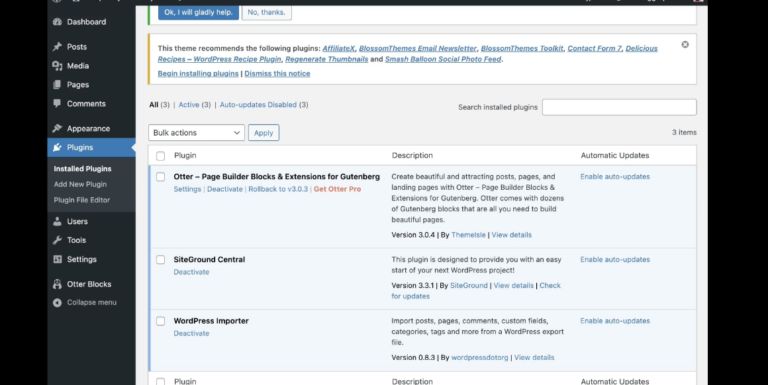Filter plugins by Active

pos(189,105)
